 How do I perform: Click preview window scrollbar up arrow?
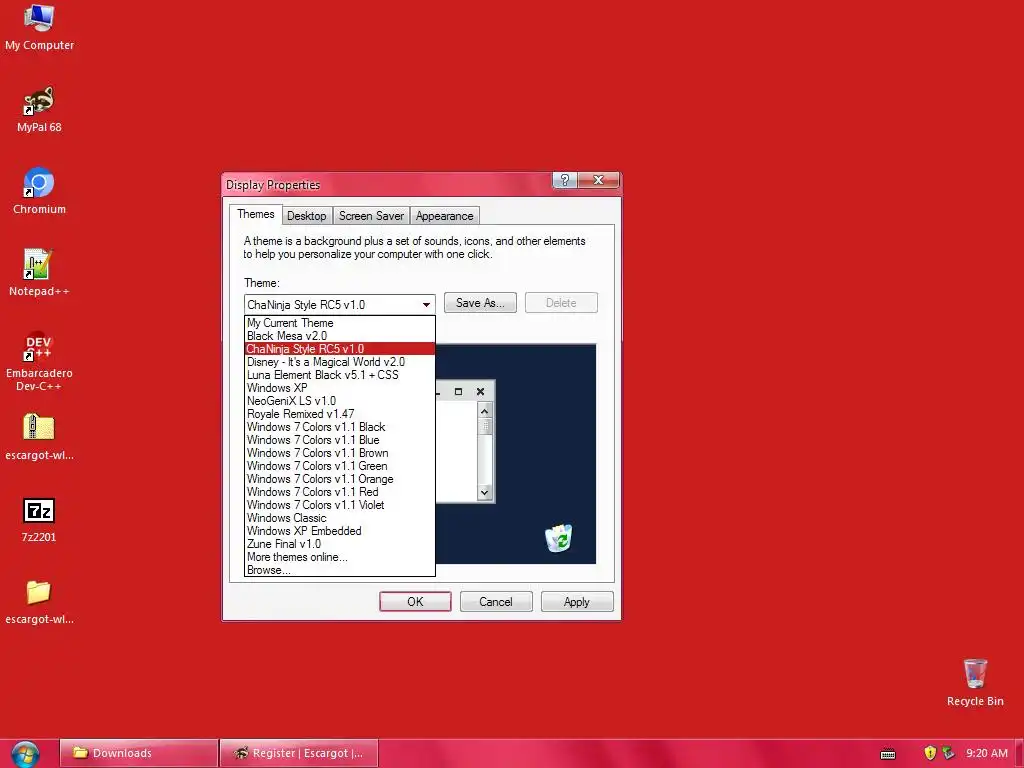[x=485, y=411]
